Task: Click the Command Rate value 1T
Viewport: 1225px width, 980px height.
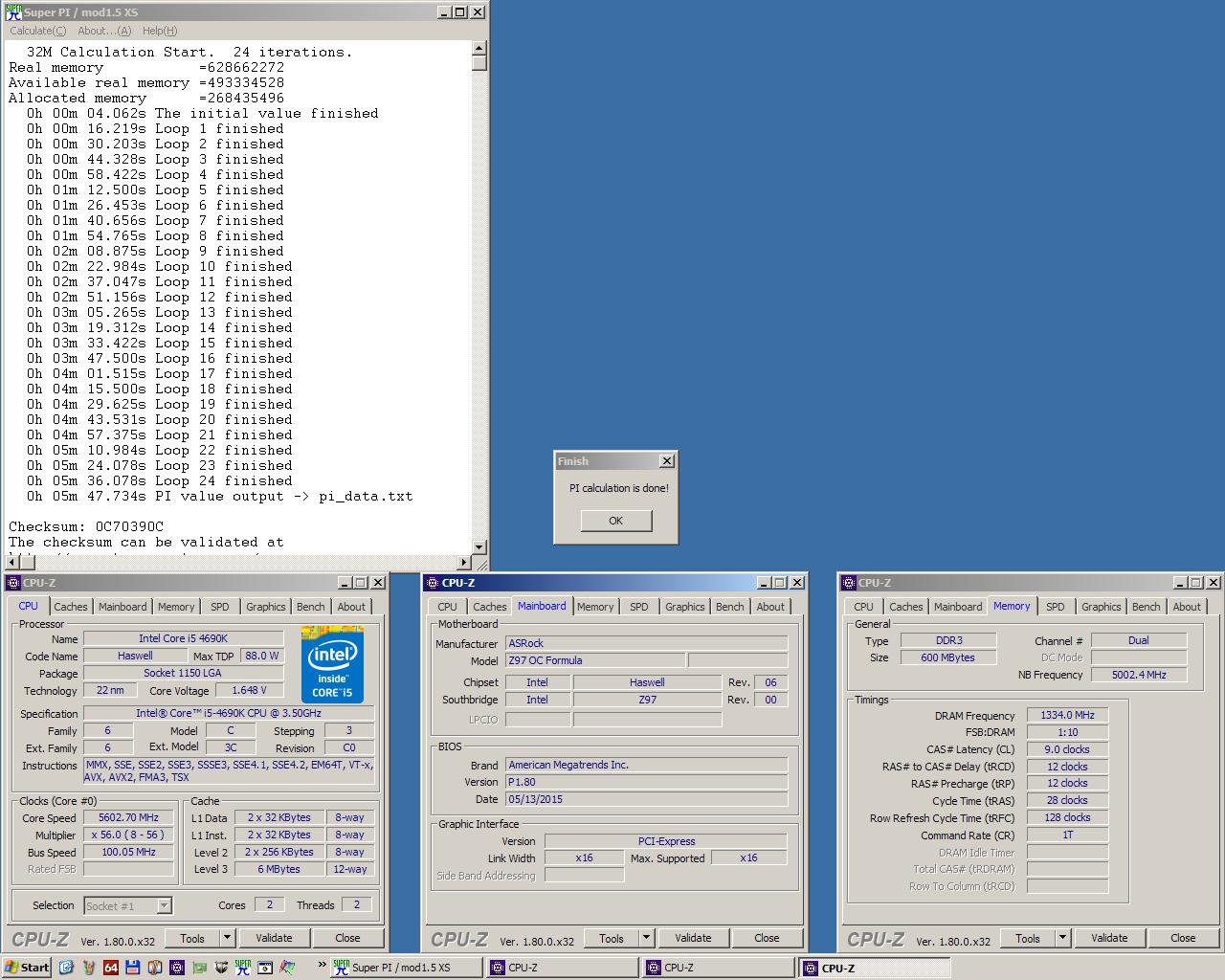Action: [x=1067, y=835]
